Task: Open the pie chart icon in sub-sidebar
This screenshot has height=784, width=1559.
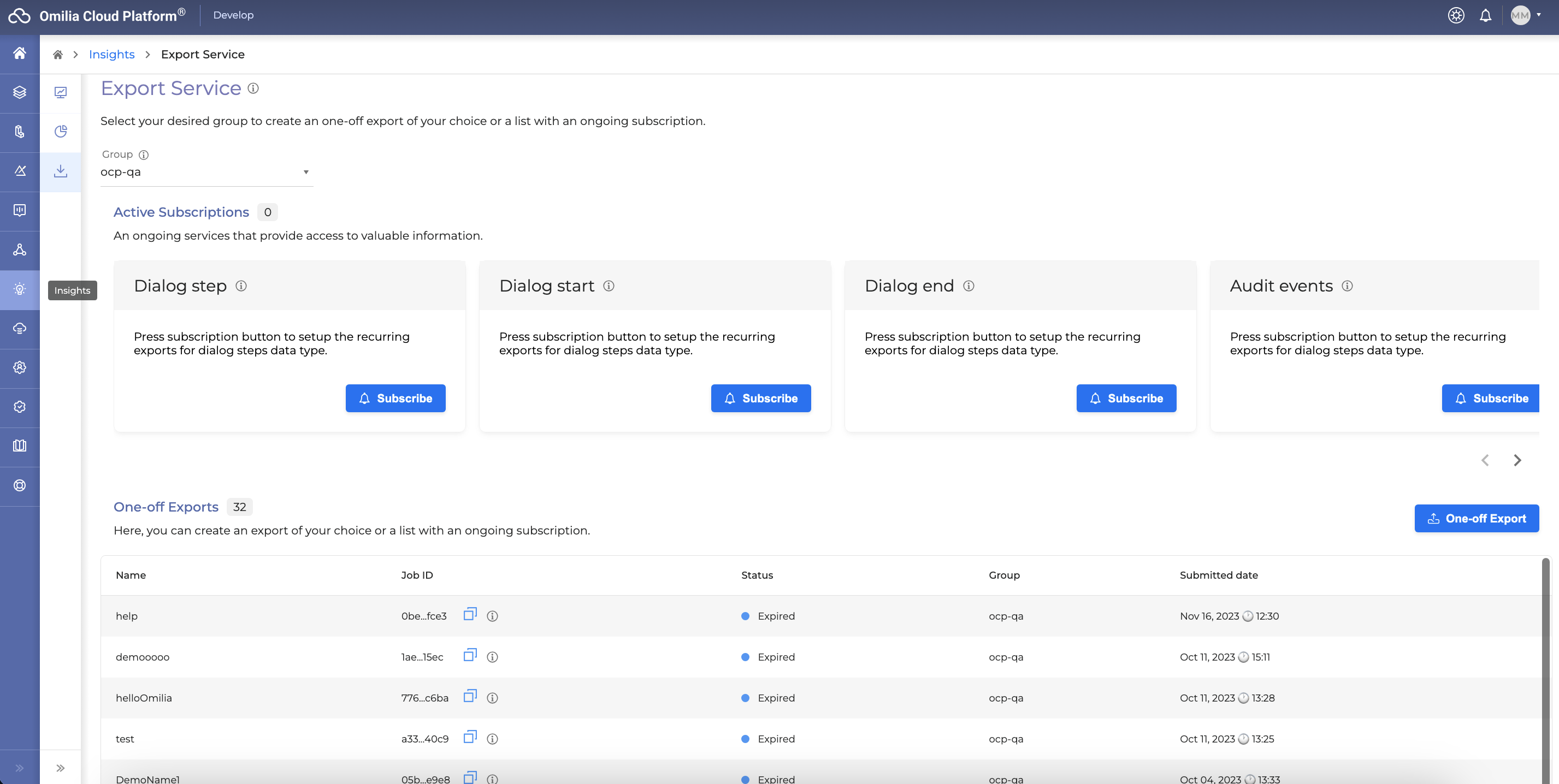Action: click(x=61, y=132)
